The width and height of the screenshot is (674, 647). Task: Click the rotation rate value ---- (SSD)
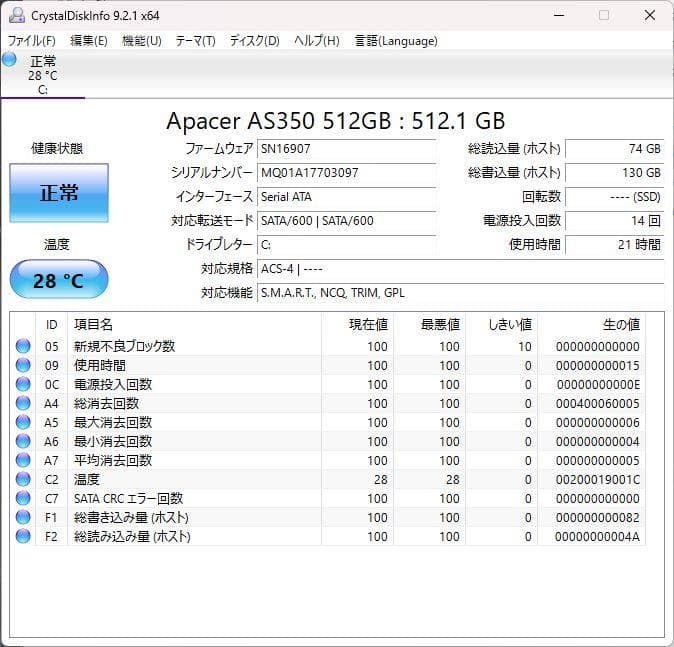click(615, 197)
